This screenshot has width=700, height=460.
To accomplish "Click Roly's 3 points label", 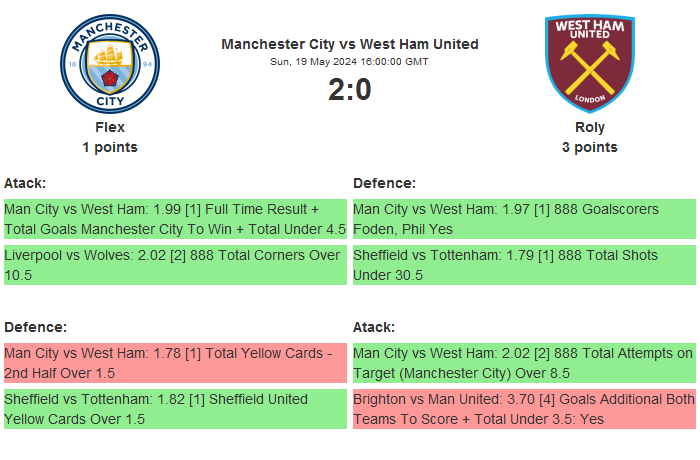I will pyautogui.click(x=589, y=147).
